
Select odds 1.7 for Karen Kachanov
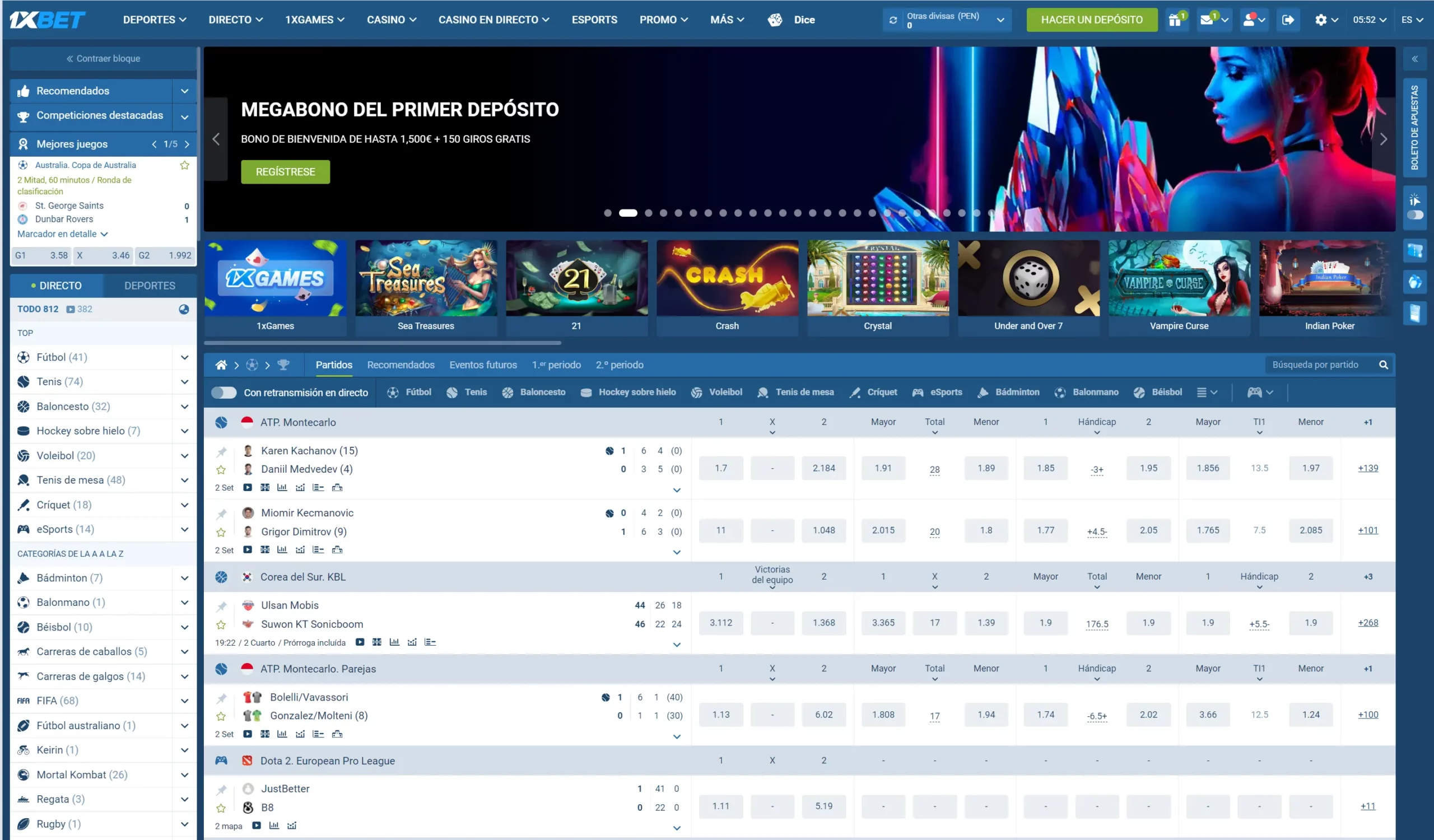[720, 469]
